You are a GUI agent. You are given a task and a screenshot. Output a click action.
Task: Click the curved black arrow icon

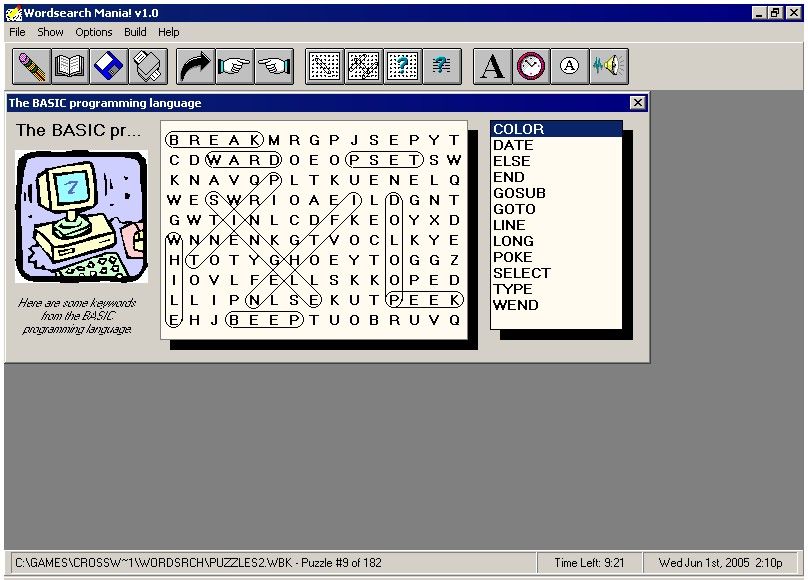tap(195, 67)
